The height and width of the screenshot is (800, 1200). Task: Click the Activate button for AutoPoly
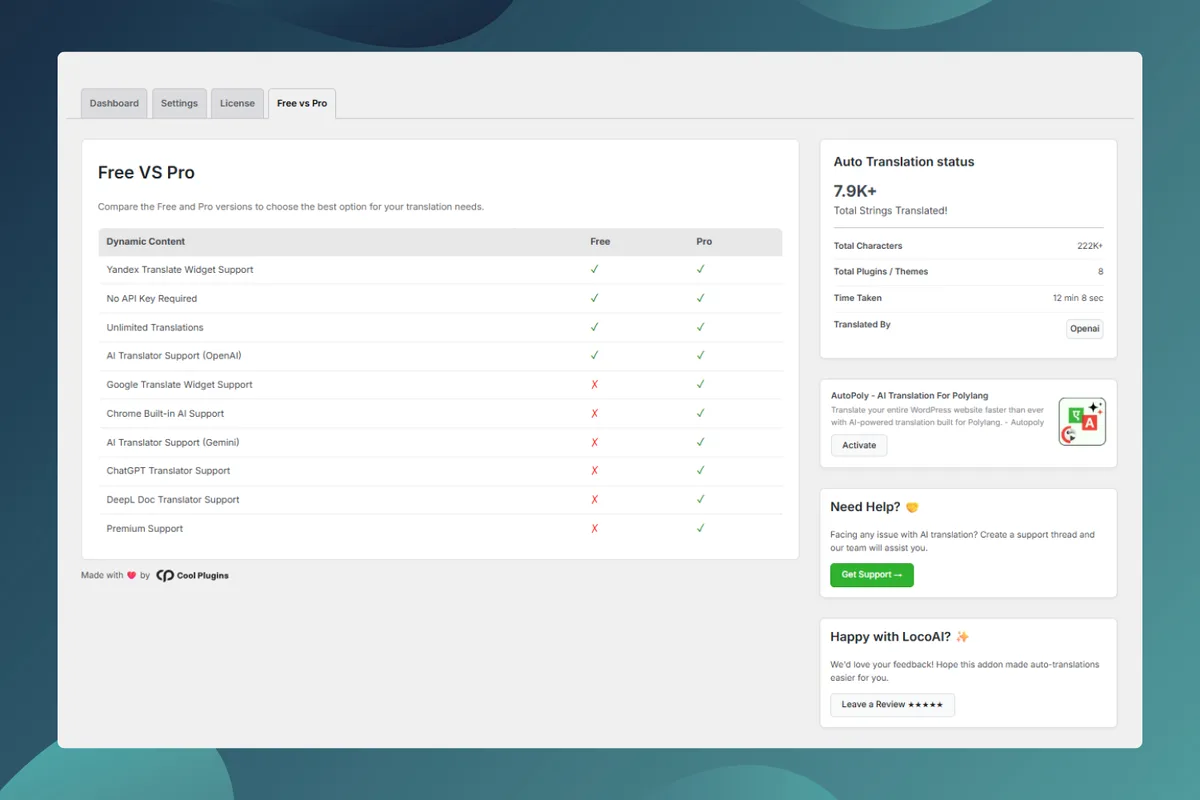(x=859, y=445)
